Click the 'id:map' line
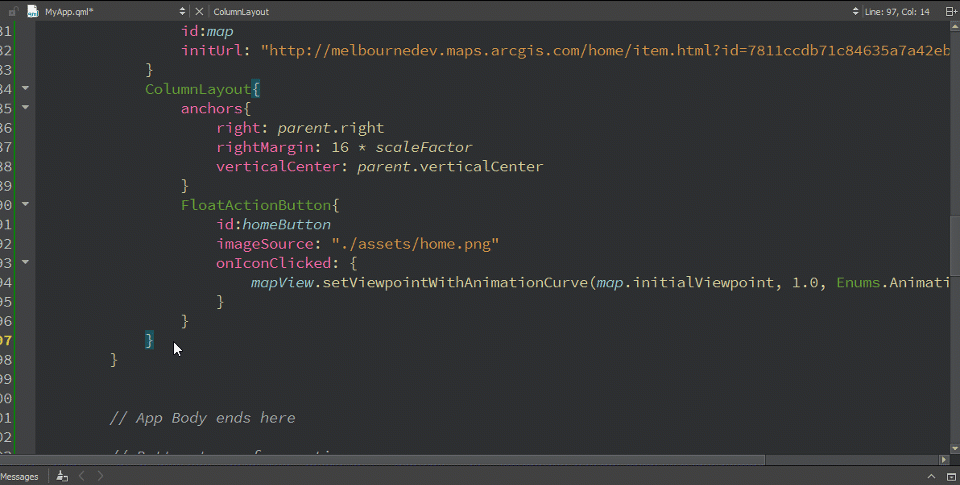 click(x=207, y=31)
